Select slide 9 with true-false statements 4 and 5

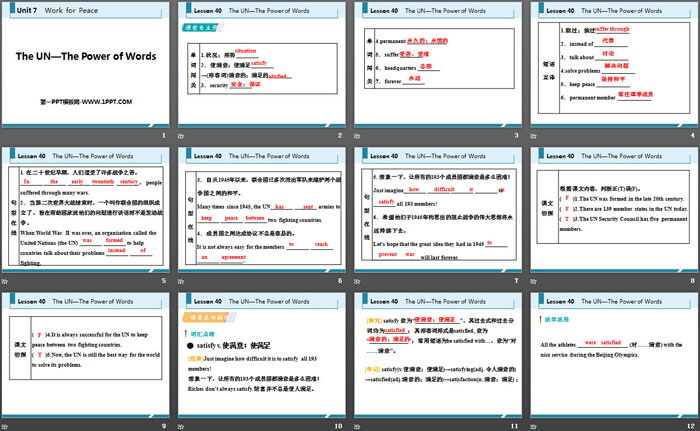pos(86,355)
